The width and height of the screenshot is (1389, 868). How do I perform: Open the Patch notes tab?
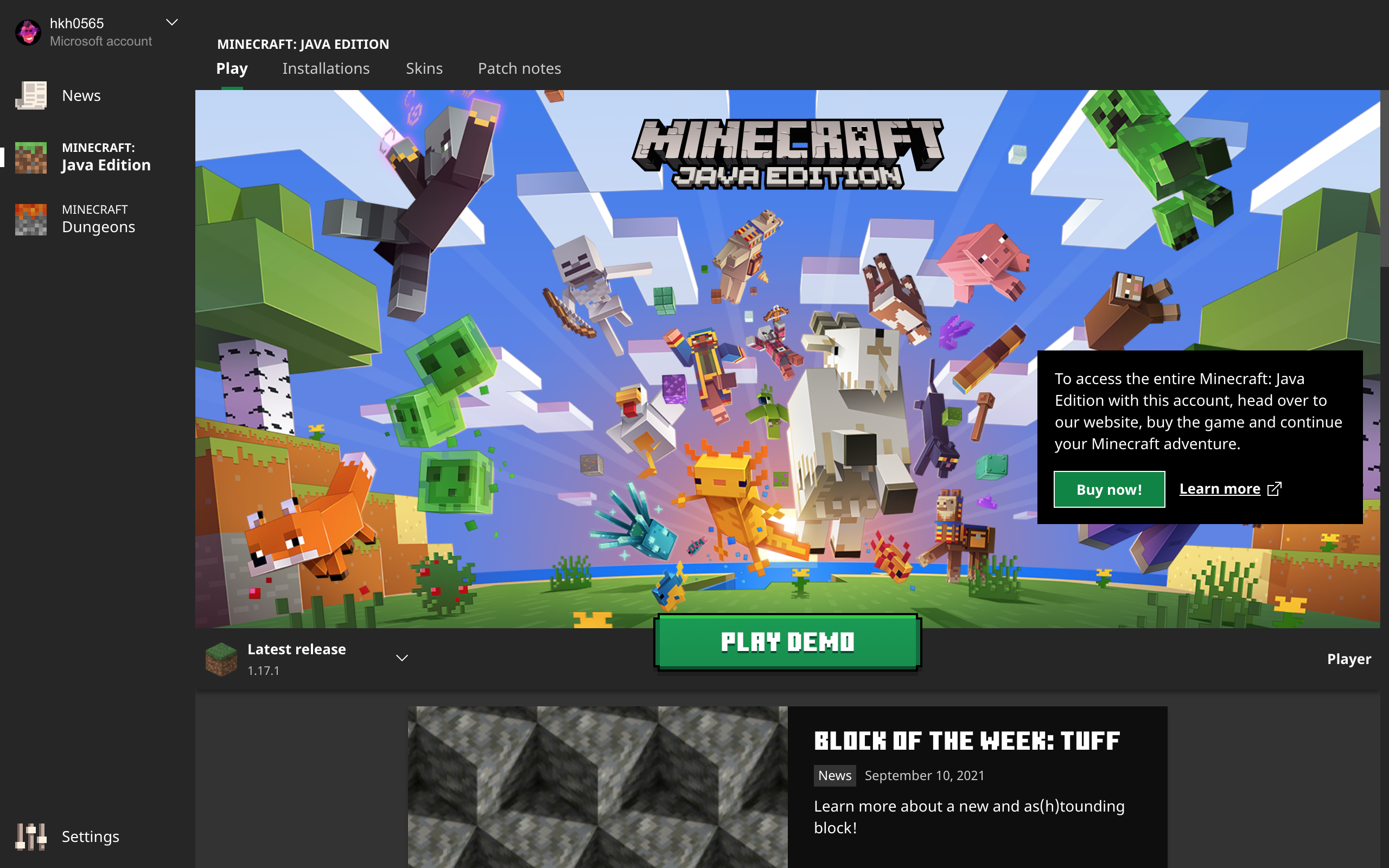519,68
